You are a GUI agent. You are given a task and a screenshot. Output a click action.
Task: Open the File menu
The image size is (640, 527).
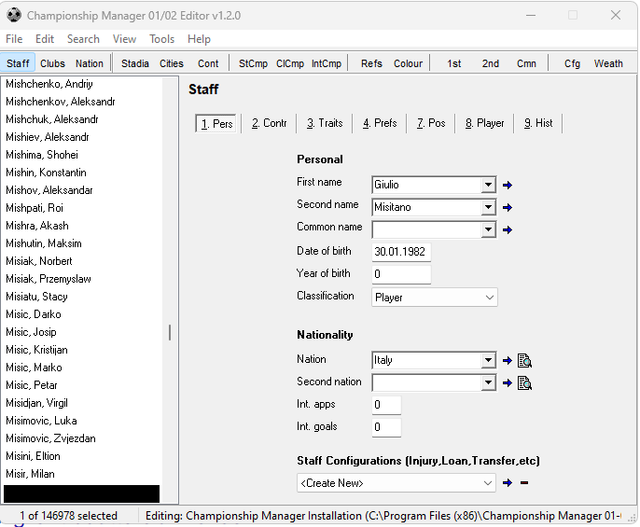point(14,39)
